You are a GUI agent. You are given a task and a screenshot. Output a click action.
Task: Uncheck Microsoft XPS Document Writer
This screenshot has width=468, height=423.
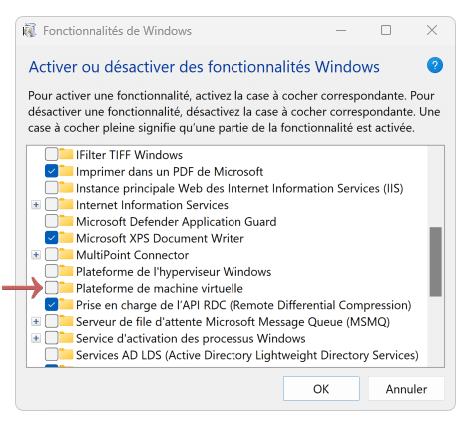tap(51, 238)
